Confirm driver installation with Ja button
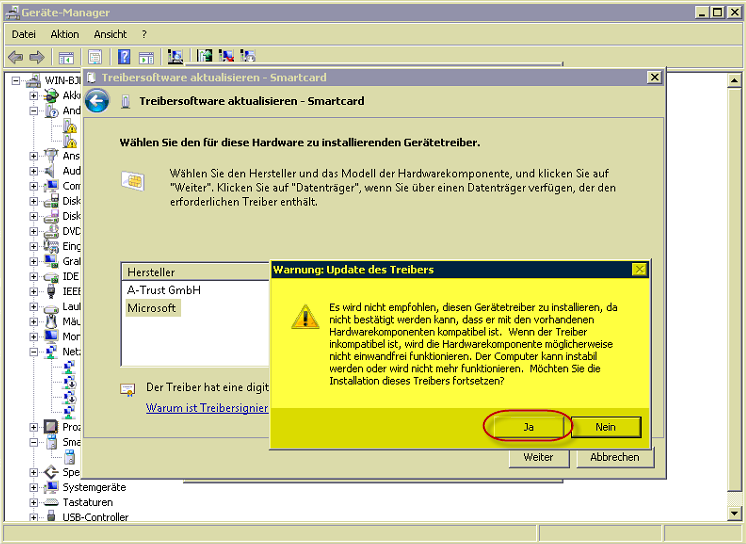Image resolution: width=746 pixels, height=544 pixels. 528,426
